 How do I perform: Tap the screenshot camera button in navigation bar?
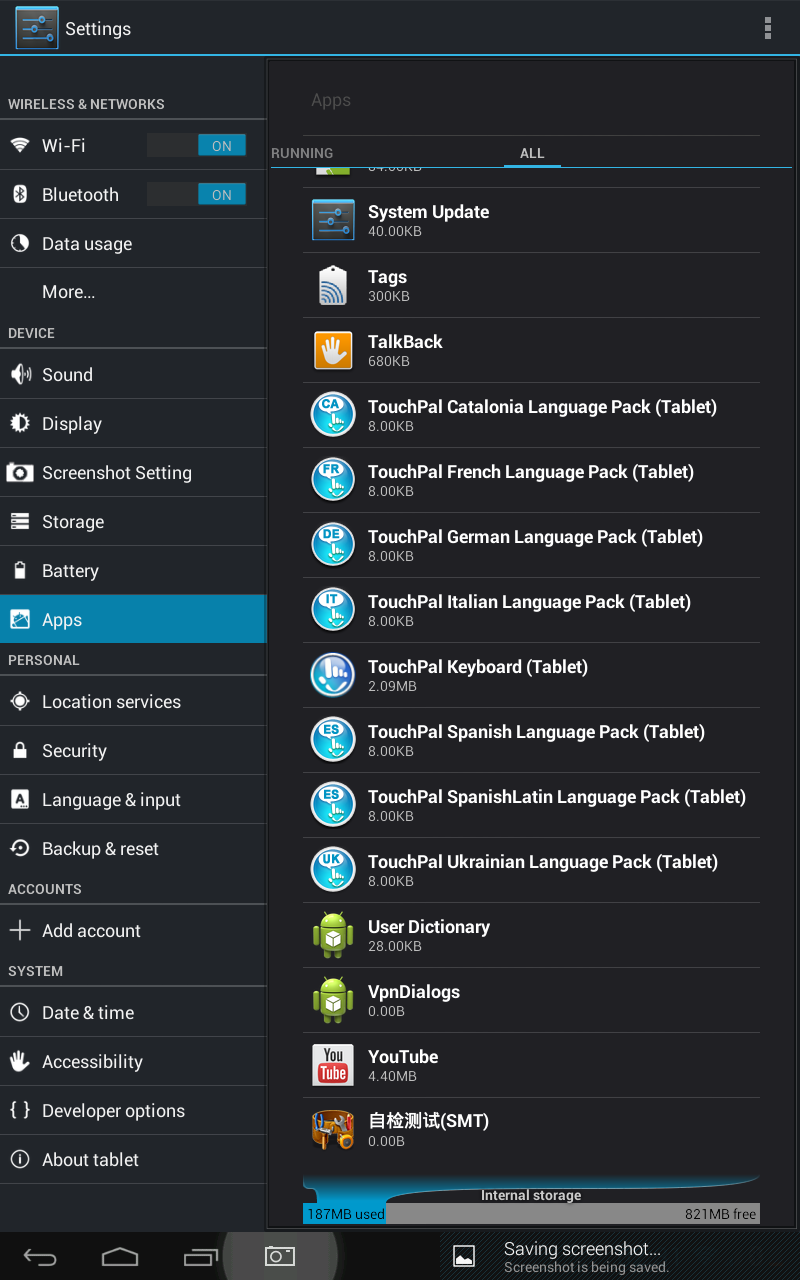(280, 1256)
